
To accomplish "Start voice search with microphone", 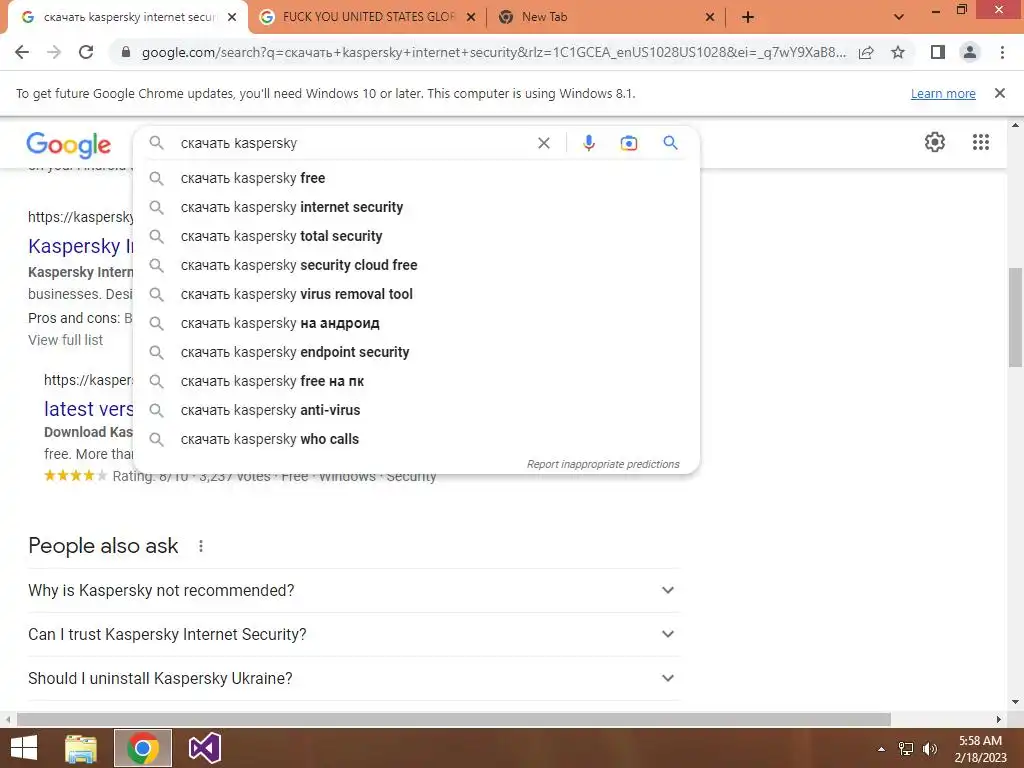I will [588, 143].
